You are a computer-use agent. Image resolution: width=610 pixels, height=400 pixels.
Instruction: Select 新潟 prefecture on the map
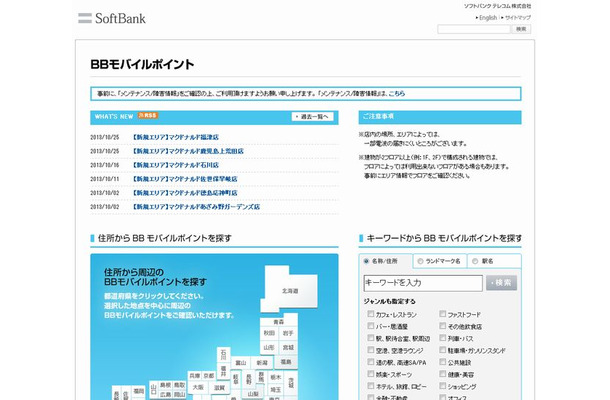click(x=262, y=363)
